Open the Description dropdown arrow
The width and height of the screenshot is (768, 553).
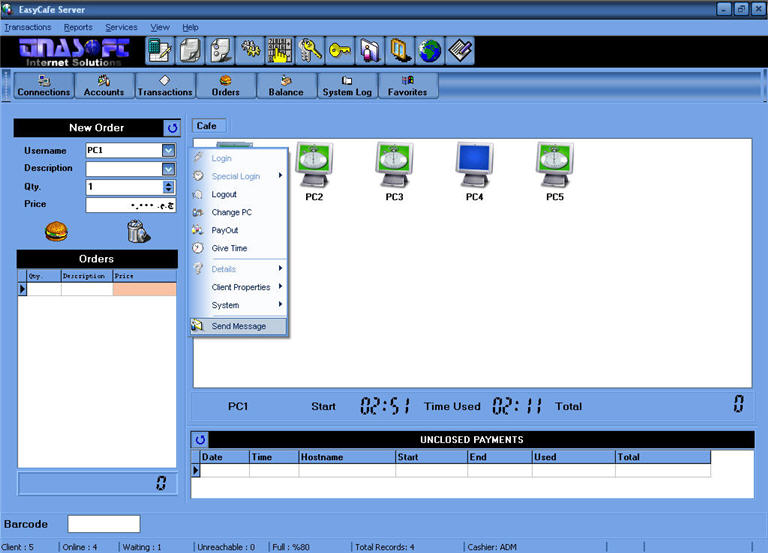coord(168,169)
